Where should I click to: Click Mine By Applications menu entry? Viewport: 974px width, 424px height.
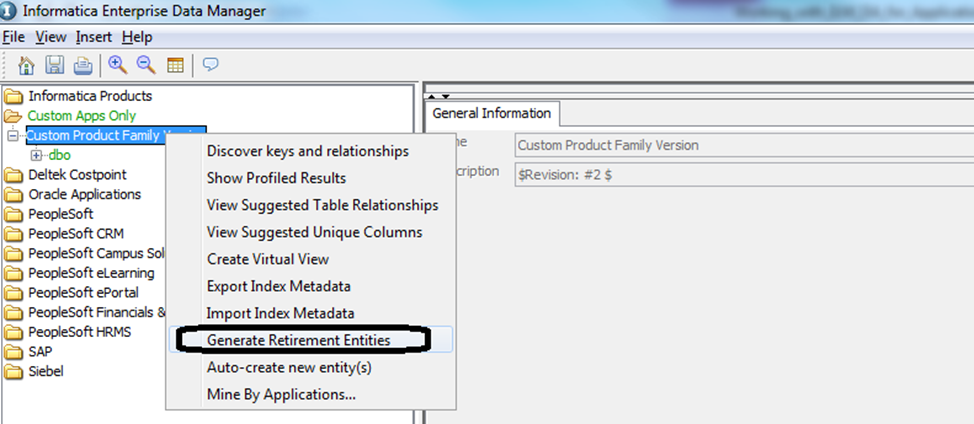[281, 394]
